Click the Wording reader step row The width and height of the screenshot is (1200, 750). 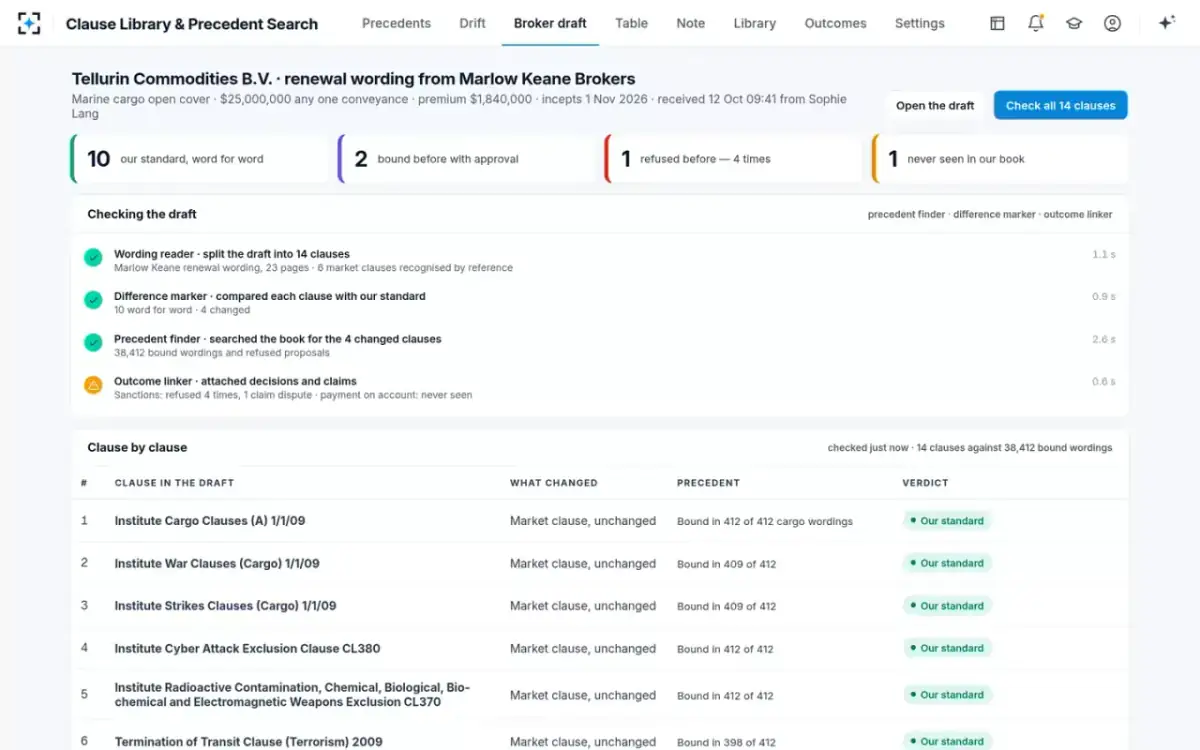[600, 260]
